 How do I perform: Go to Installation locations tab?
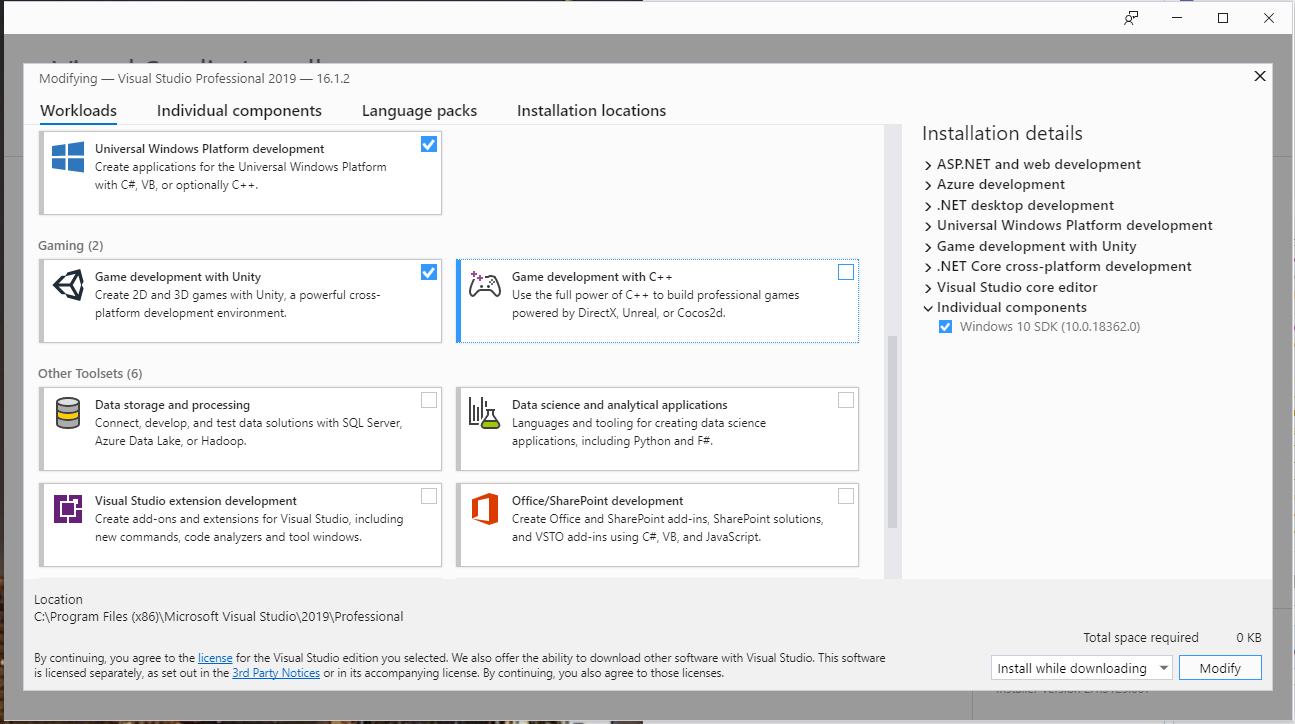[x=591, y=111]
